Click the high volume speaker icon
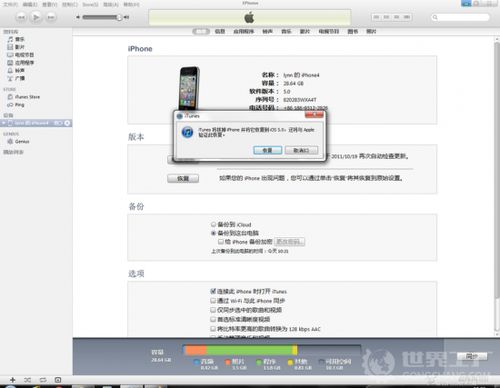This screenshot has width=500, height=388. (127, 17)
